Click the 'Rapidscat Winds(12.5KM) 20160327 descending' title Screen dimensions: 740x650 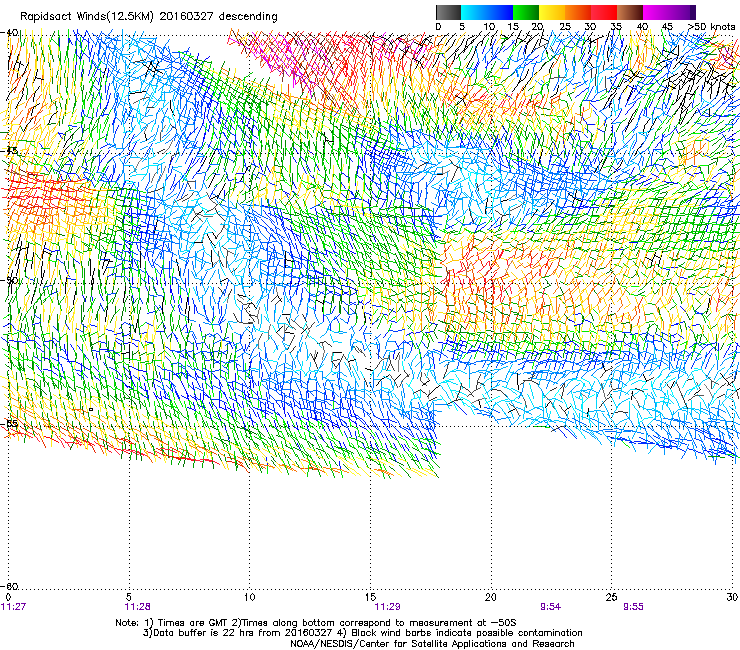149,17
